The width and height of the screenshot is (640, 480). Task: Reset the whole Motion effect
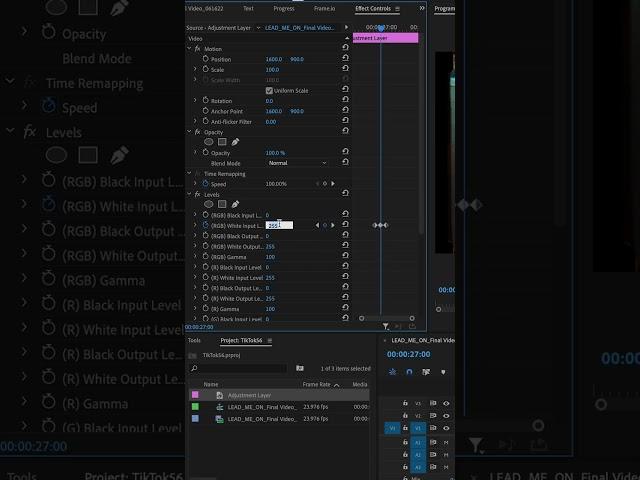pyautogui.click(x=345, y=47)
